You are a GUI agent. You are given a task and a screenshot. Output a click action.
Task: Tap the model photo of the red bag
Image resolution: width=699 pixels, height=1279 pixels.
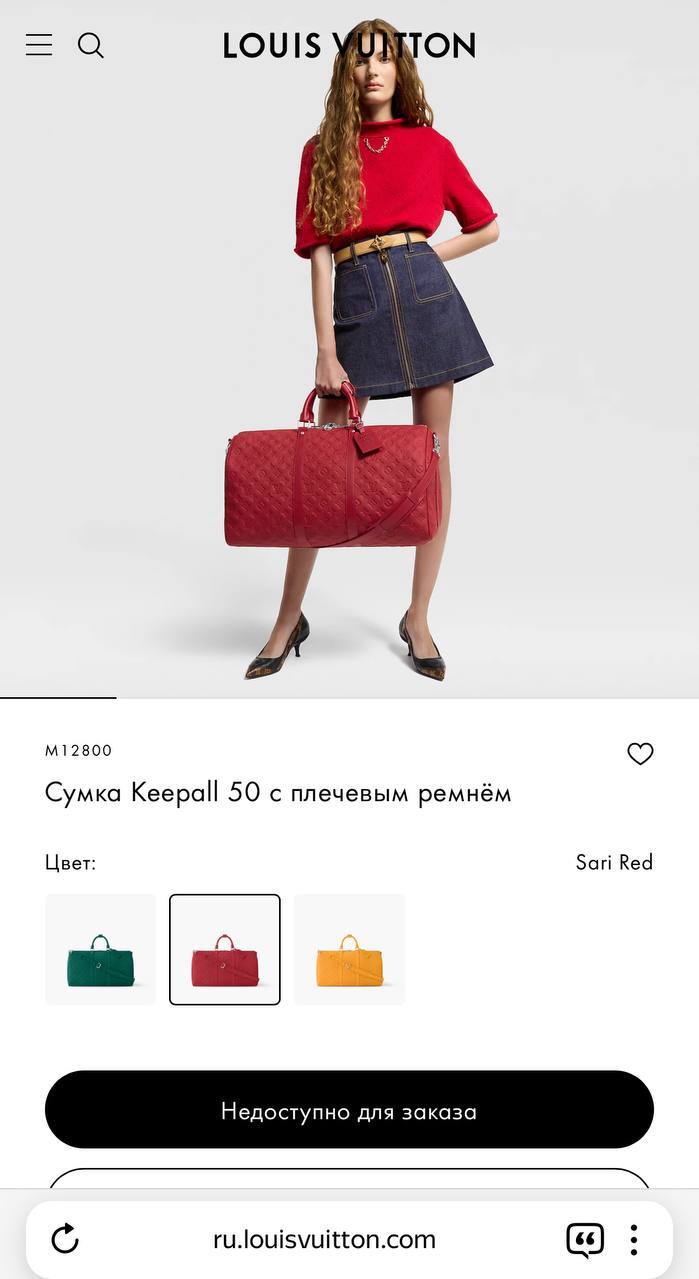[x=349, y=348]
